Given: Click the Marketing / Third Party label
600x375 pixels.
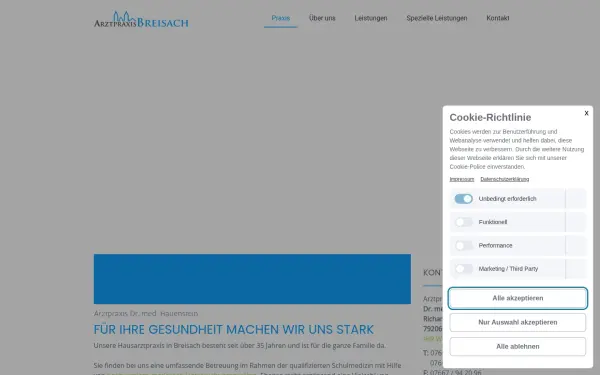Looking at the screenshot, I should click(508, 269).
